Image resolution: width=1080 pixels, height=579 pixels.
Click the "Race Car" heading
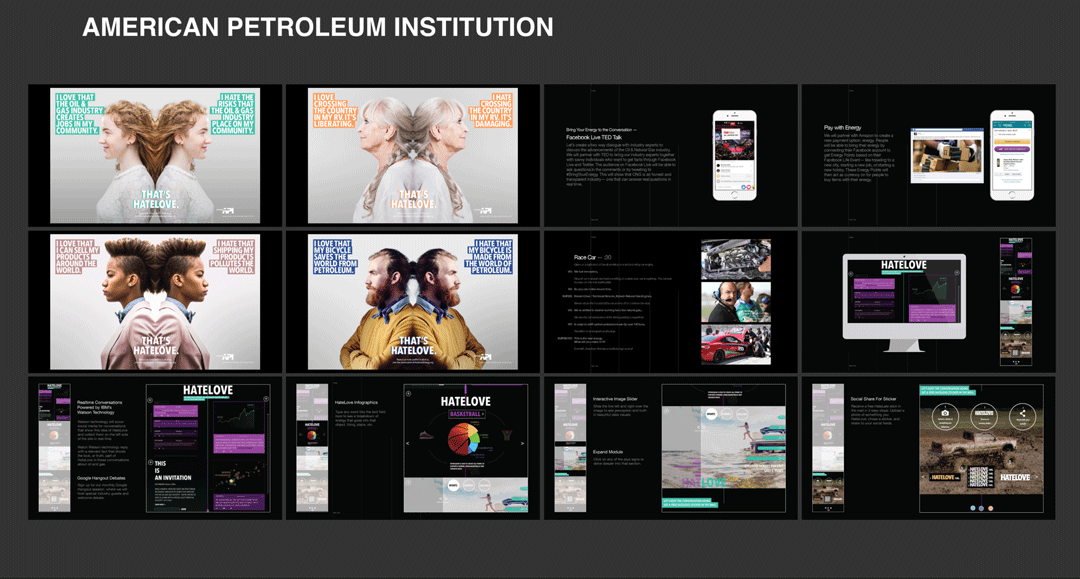pos(585,257)
